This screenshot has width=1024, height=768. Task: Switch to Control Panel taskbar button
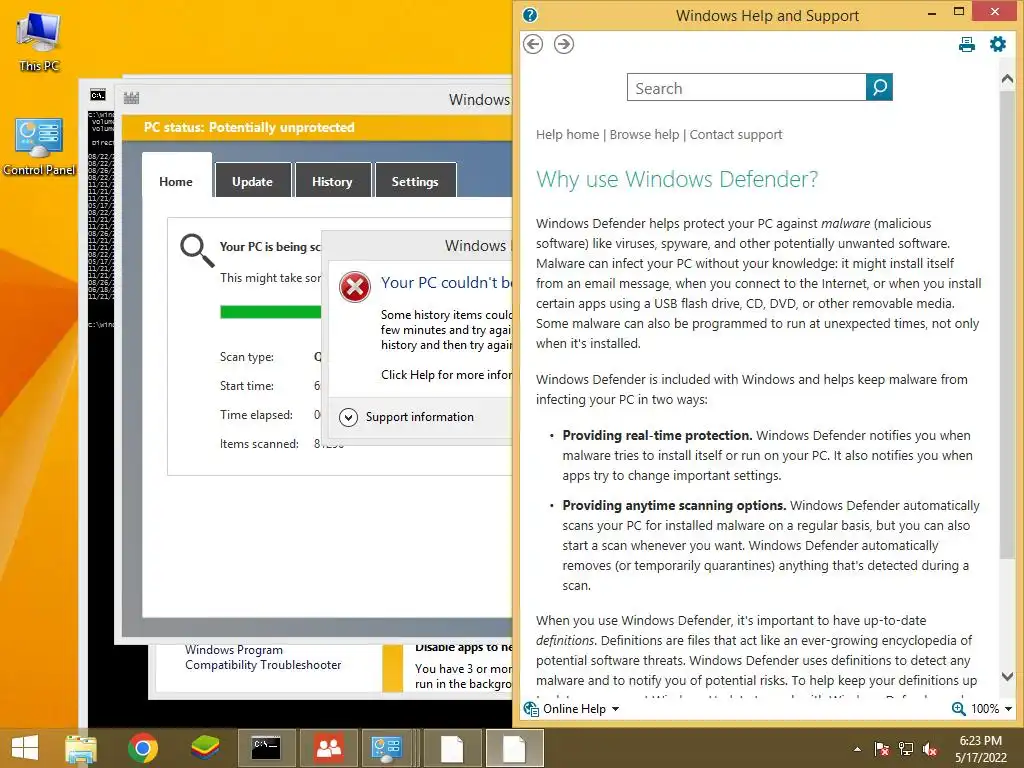click(387, 748)
